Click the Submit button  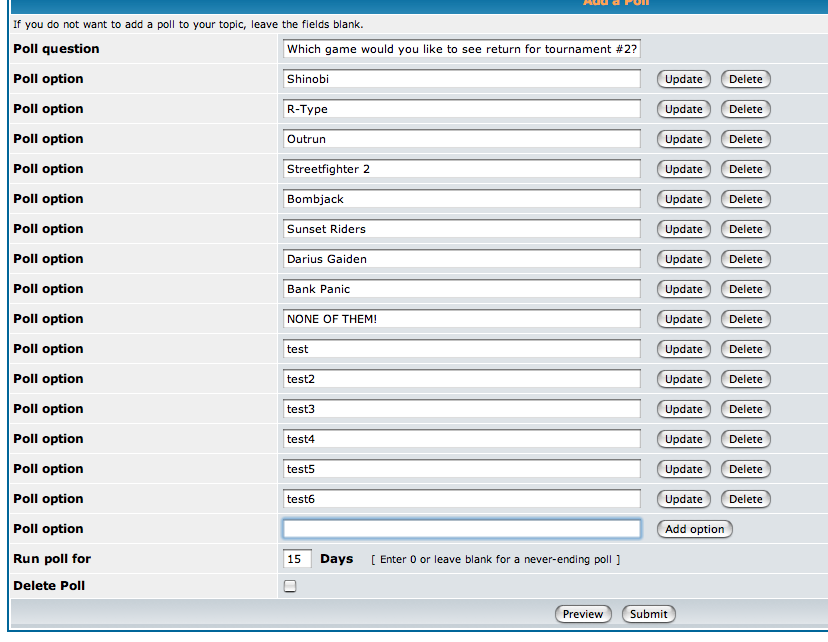tap(648, 614)
